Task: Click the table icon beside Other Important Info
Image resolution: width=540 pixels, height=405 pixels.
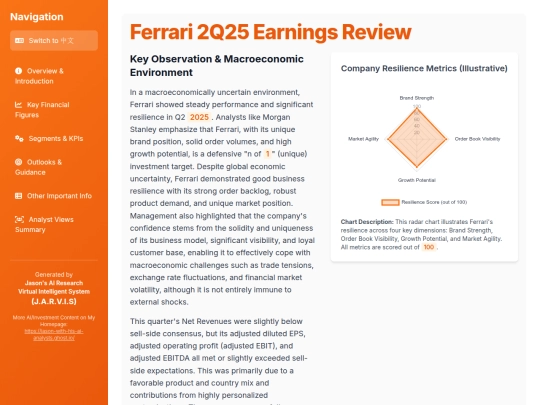Action: tap(19, 196)
